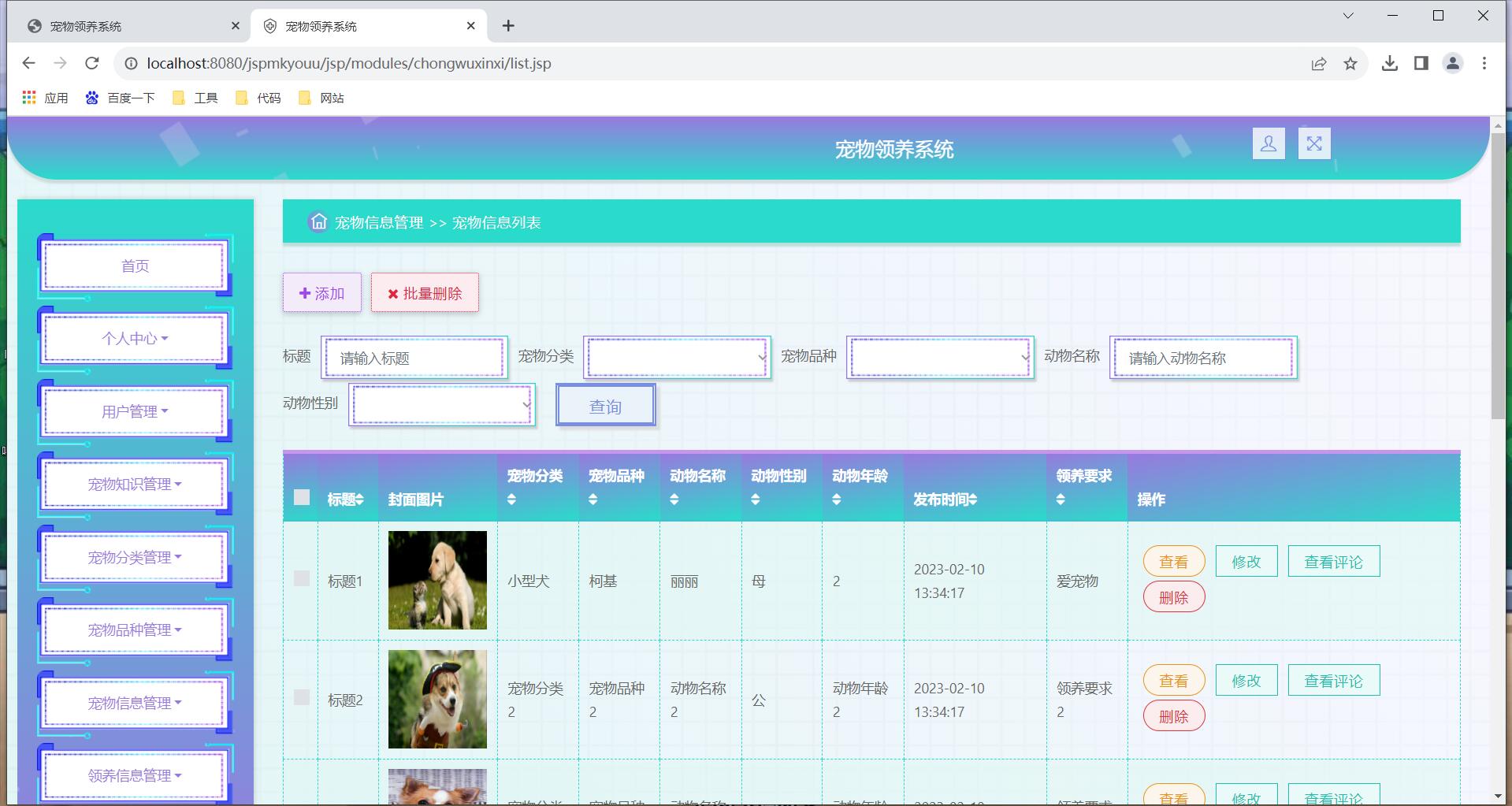
Task: Open the browser side panel icon
Action: click(1421, 63)
